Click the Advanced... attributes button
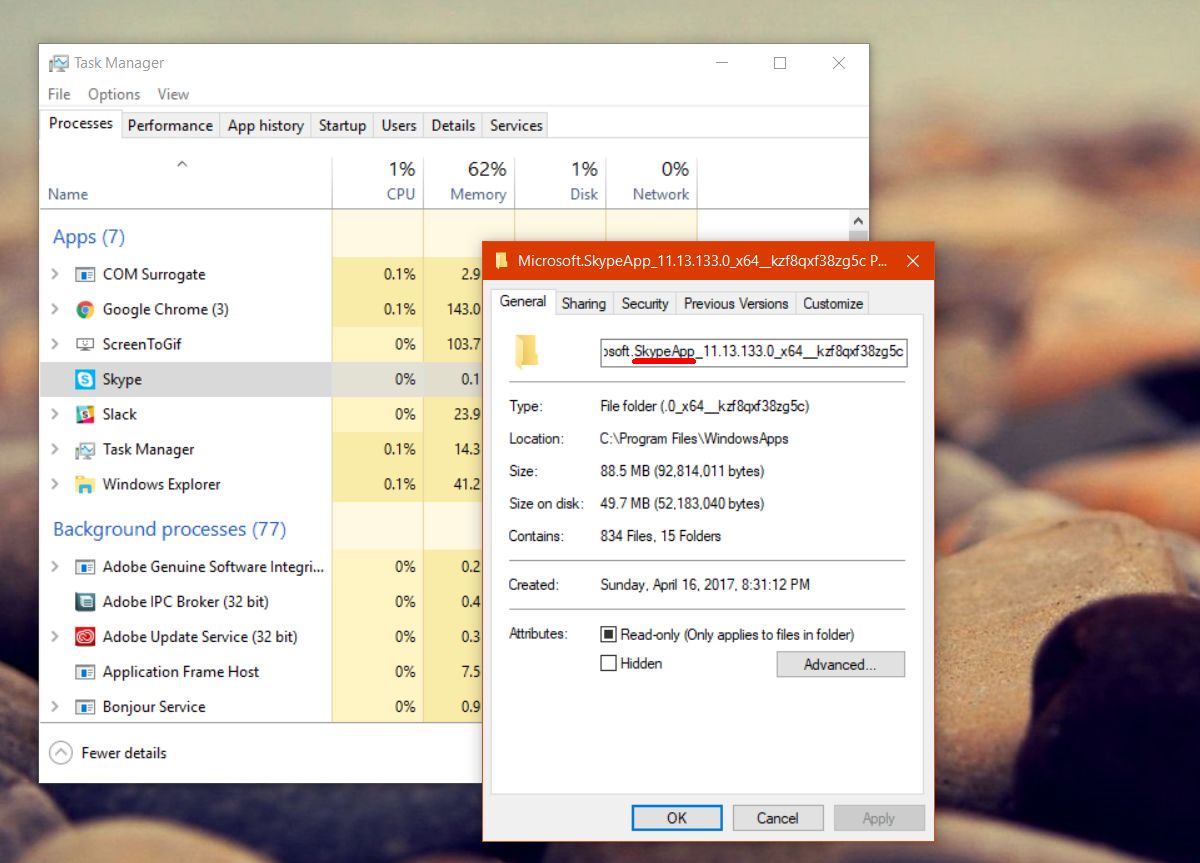The height and width of the screenshot is (863, 1200). tap(840, 664)
